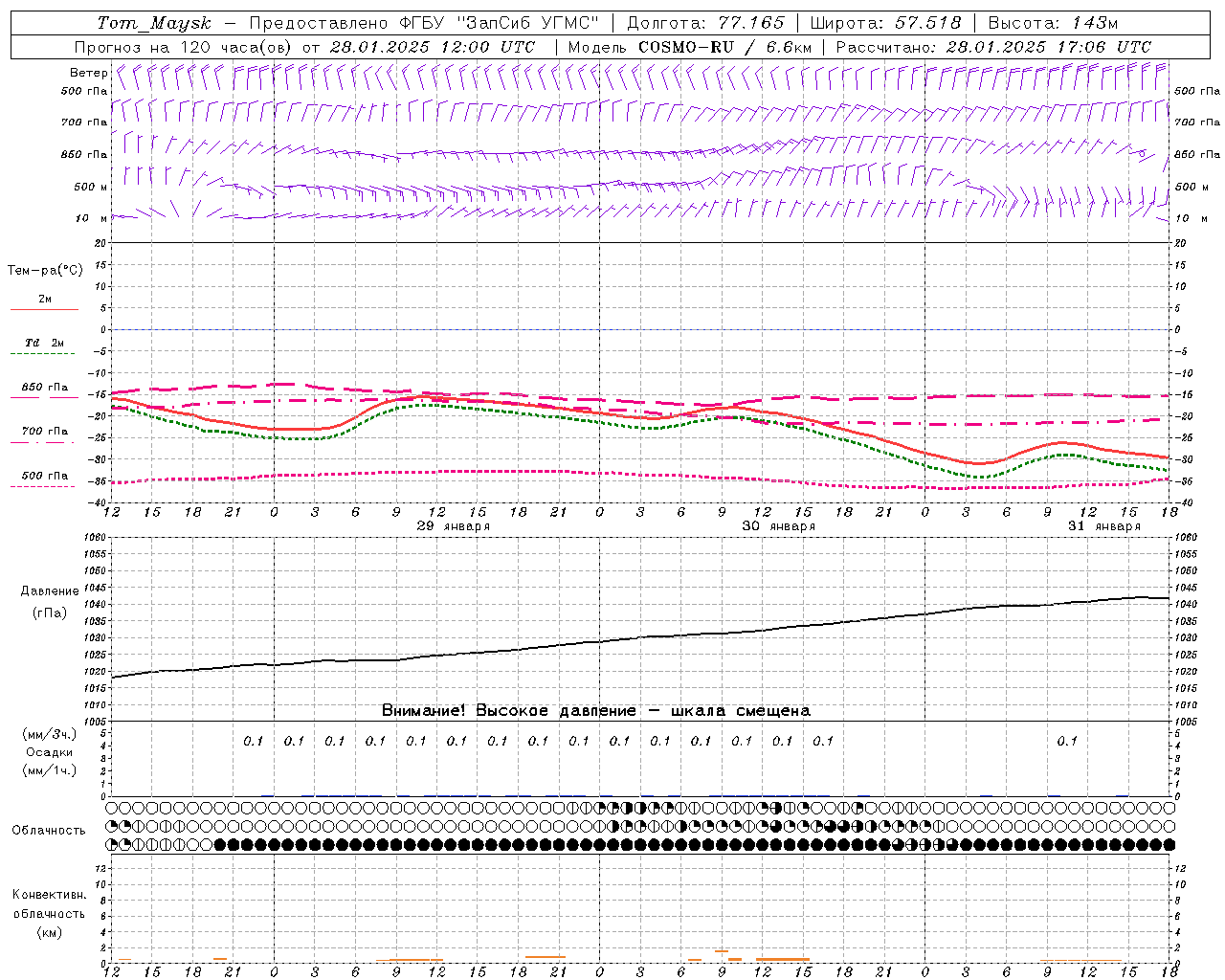Click the '29 января' date label
The width and height of the screenshot is (1225, 980).
click(x=454, y=526)
